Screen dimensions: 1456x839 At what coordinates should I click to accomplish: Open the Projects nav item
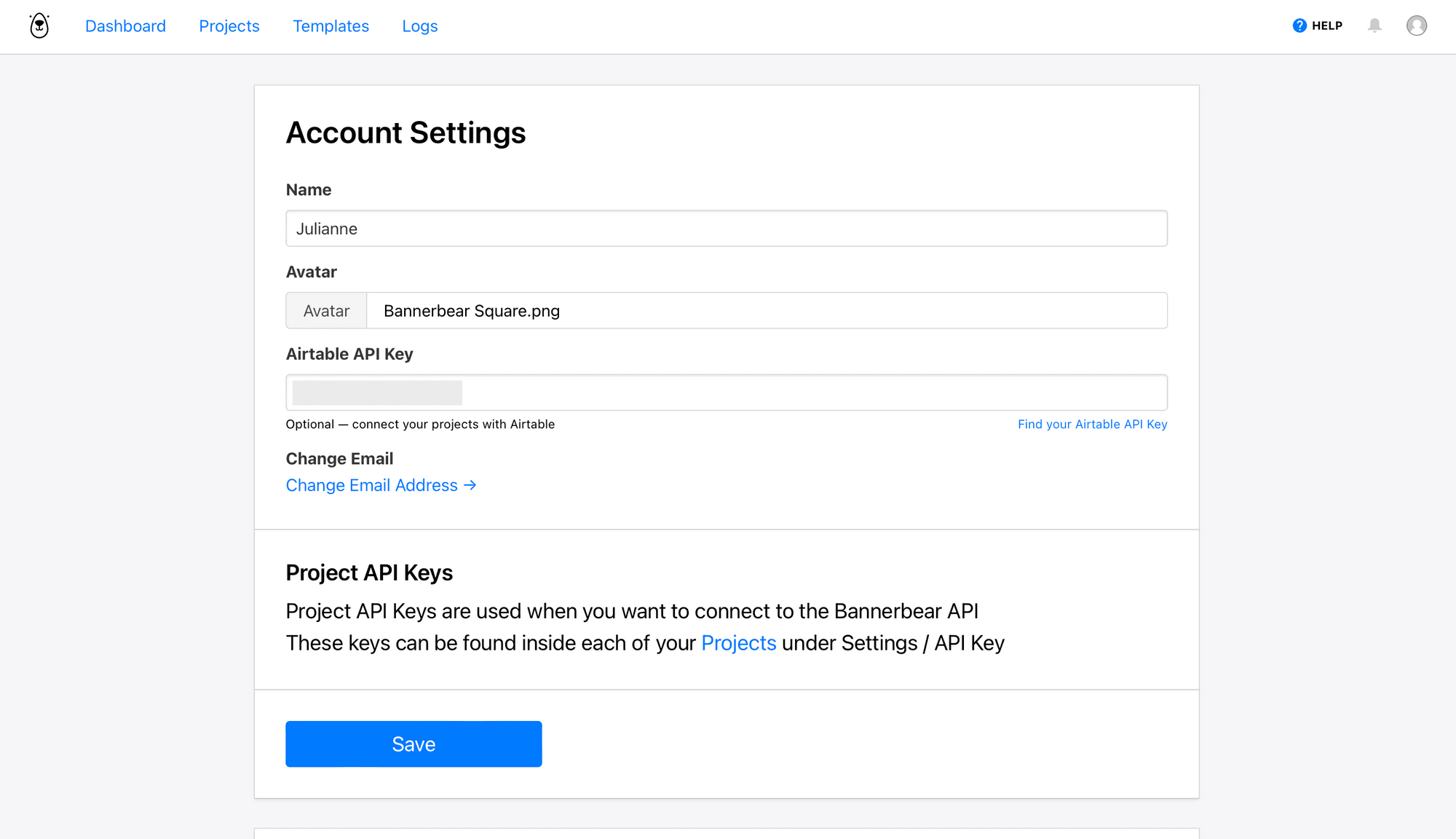(x=229, y=26)
